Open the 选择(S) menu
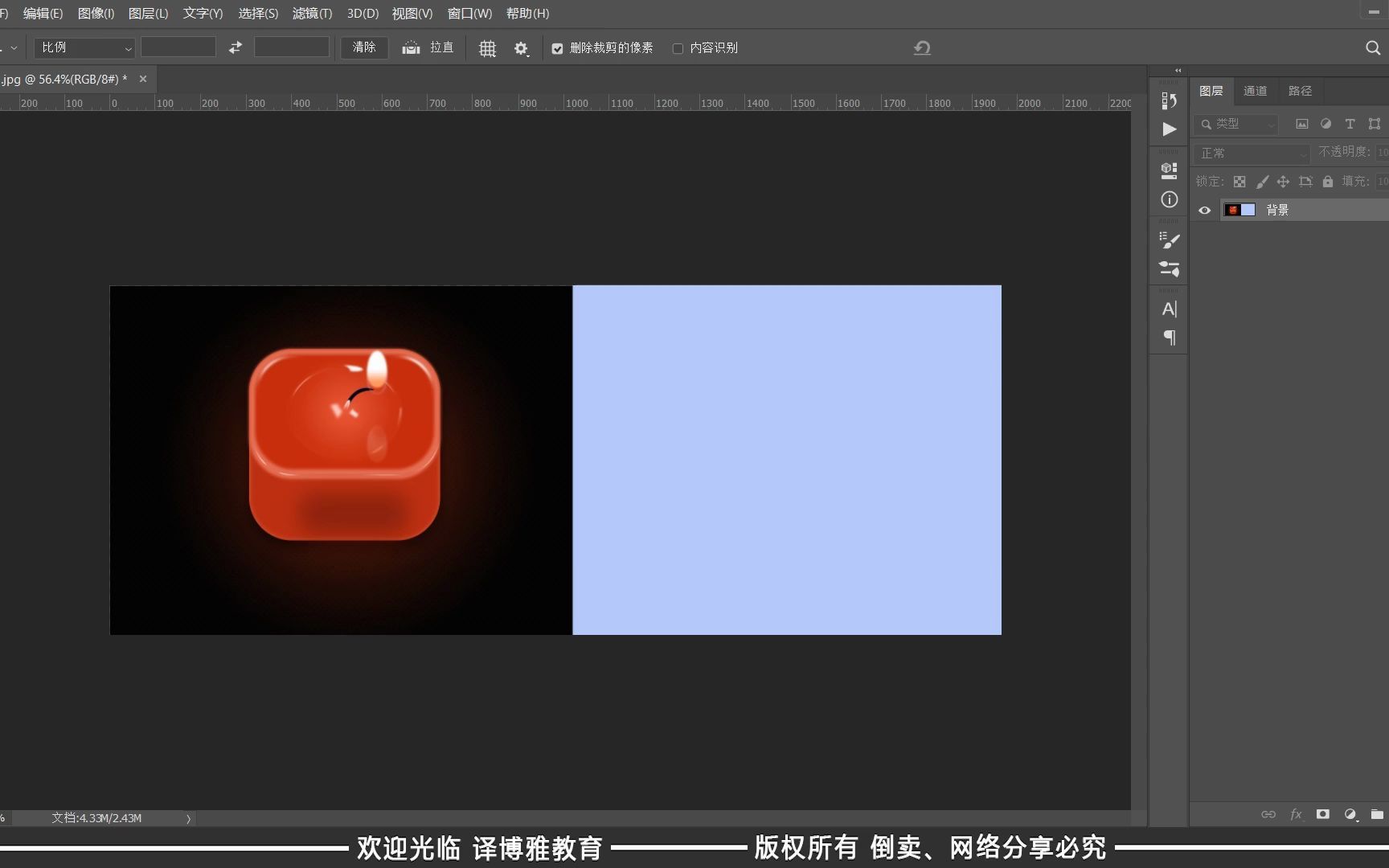 point(258,14)
